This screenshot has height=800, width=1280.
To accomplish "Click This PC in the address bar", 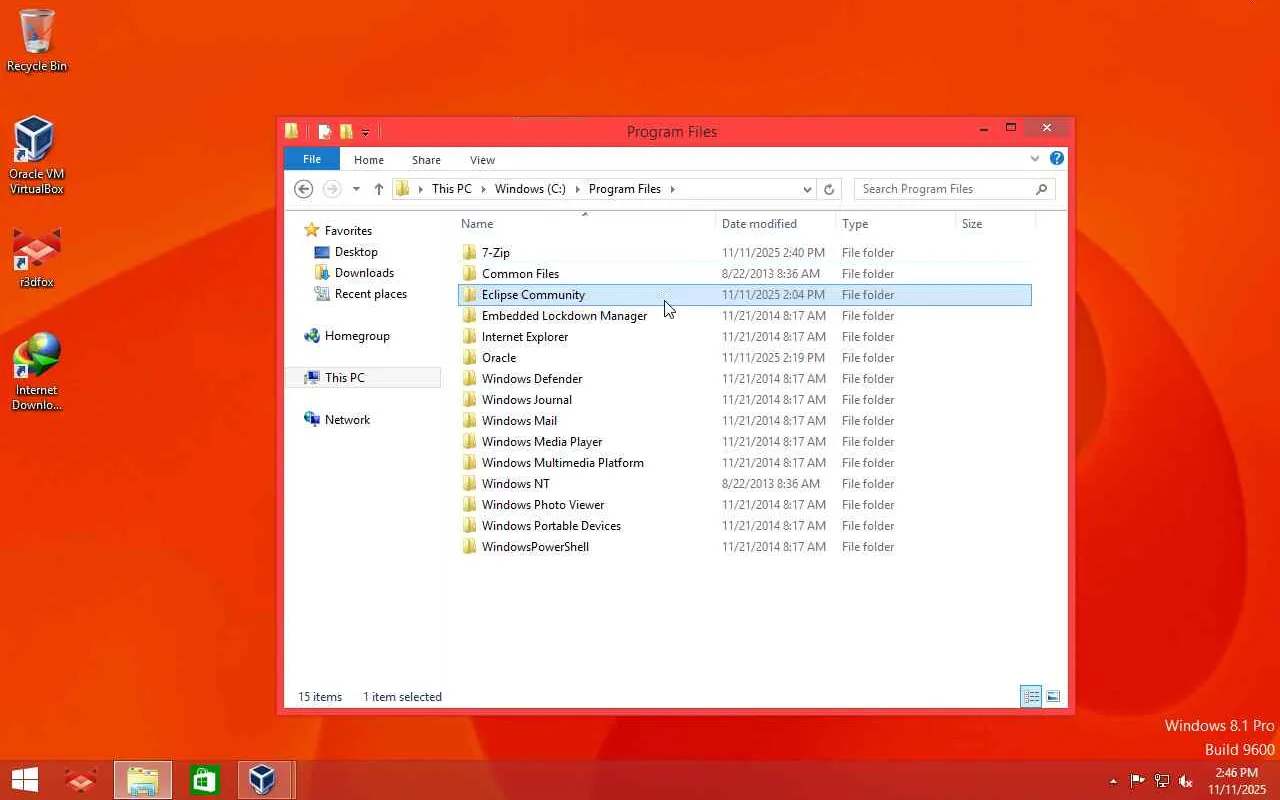I will tap(451, 189).
